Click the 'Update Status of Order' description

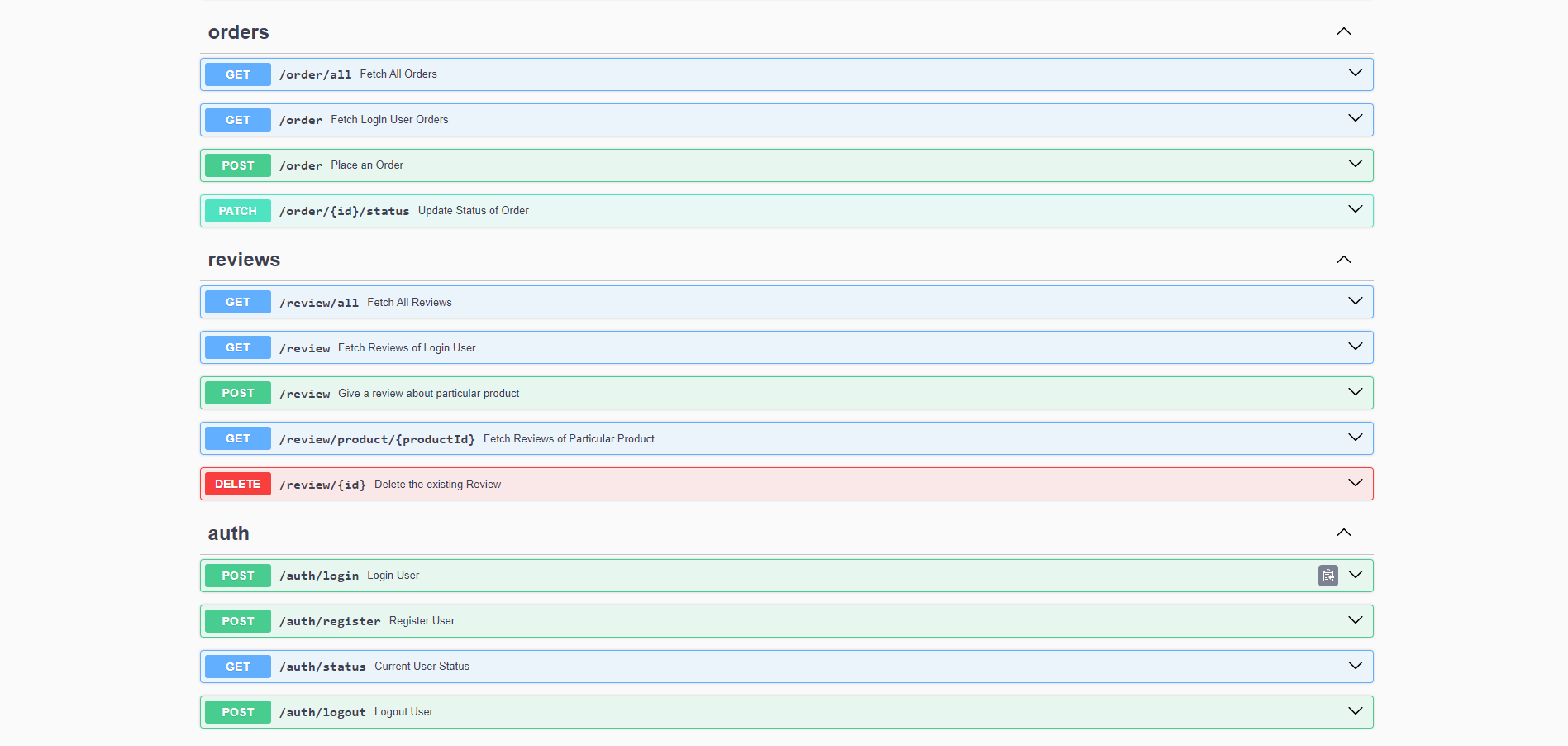pyautogui.click(x=474, y=211)
